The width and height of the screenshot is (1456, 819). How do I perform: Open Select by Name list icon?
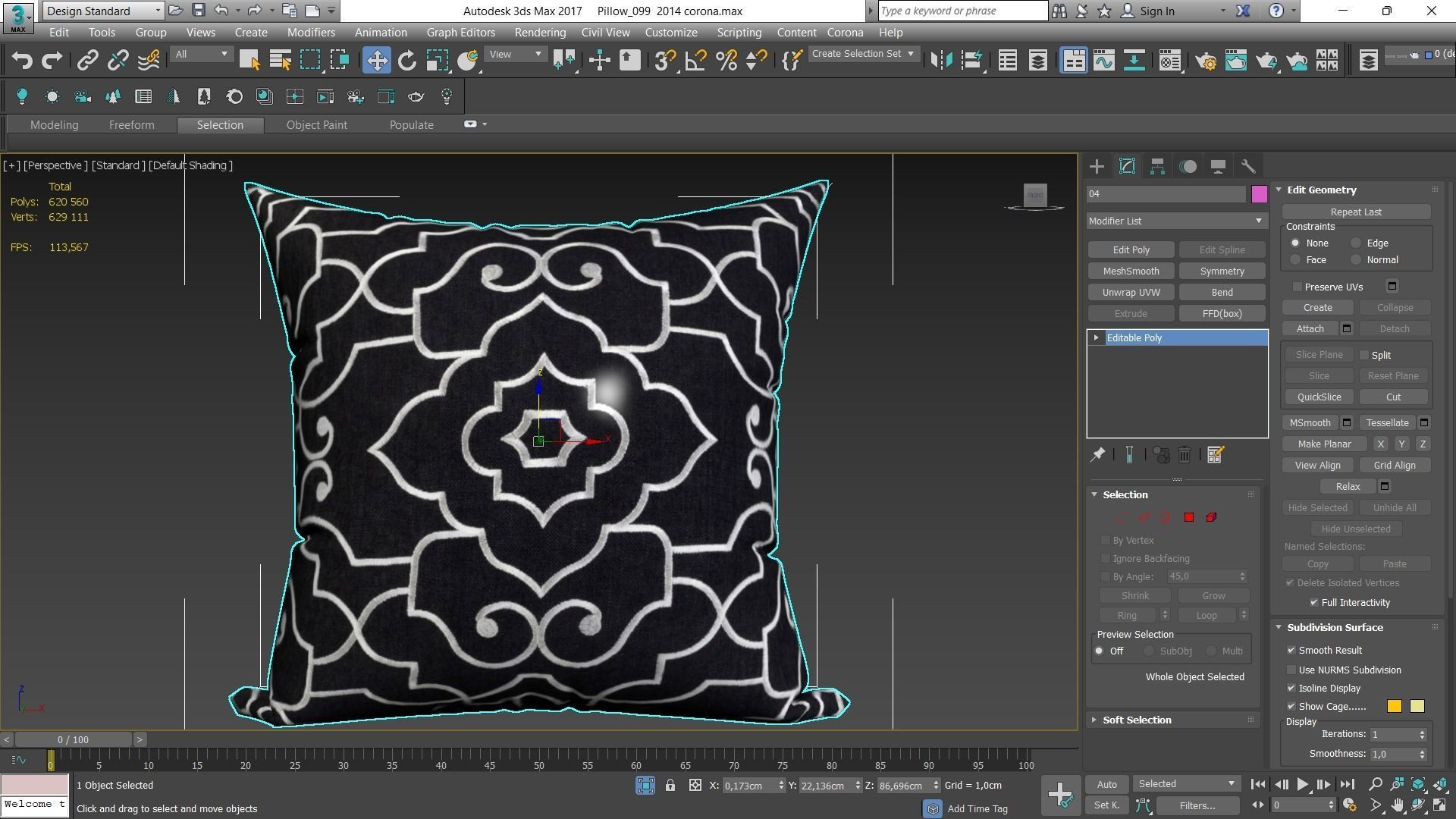pyautogui.click(x=280, y=61)
